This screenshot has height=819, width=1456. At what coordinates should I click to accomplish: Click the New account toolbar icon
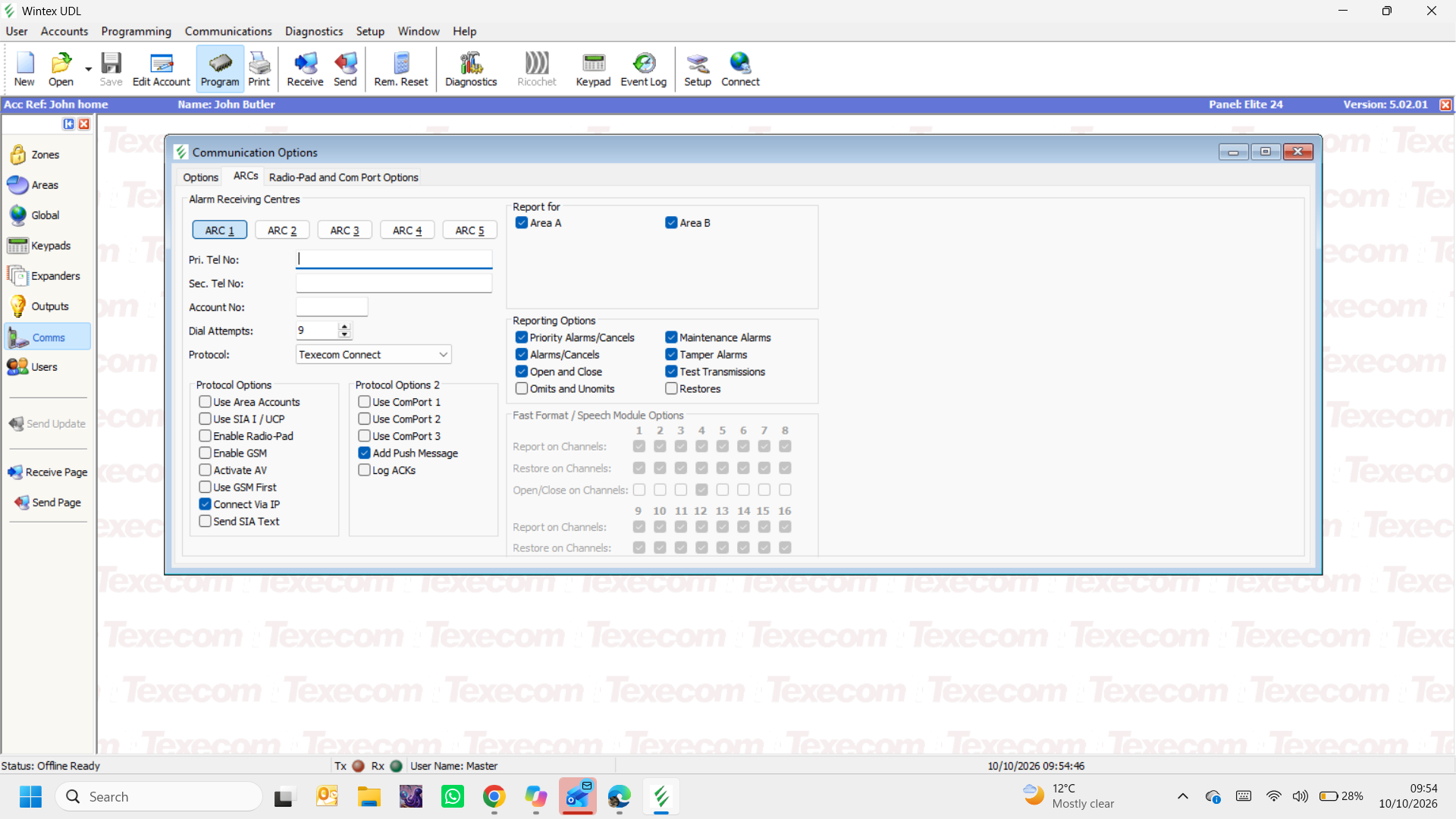24,69
